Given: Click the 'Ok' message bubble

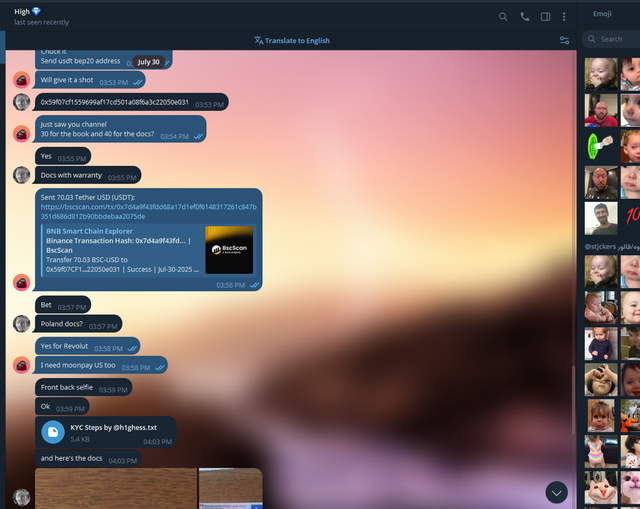Looking at the screenshot, I should (62, 407).
